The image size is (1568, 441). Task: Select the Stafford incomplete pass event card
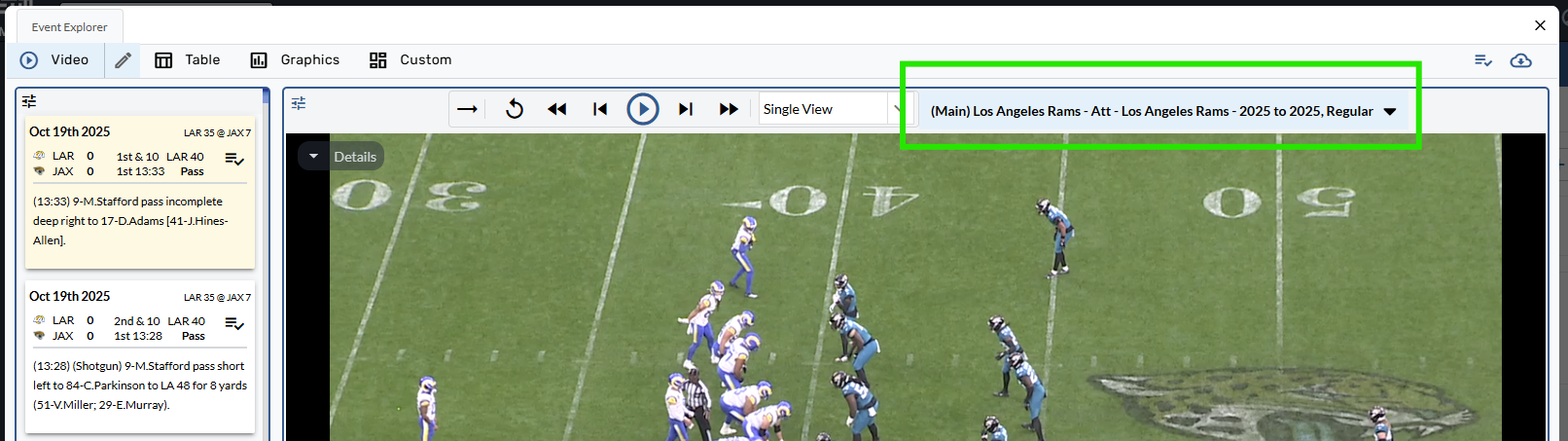[x=139, y=220]
